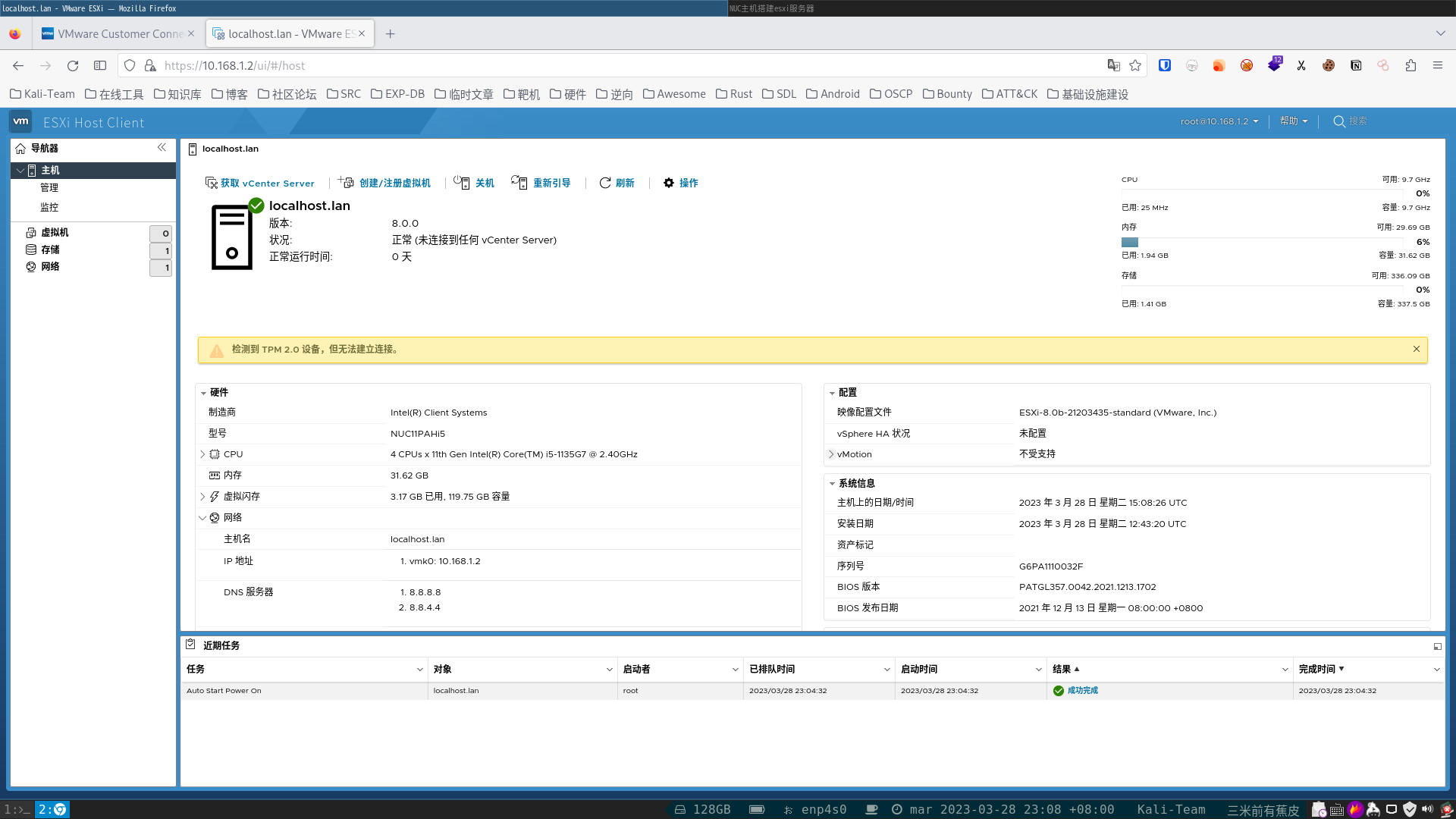Open the Firefox hamburger menu
The height and width of the screenshot is (819, 1456).
(x=1438, y=65)
